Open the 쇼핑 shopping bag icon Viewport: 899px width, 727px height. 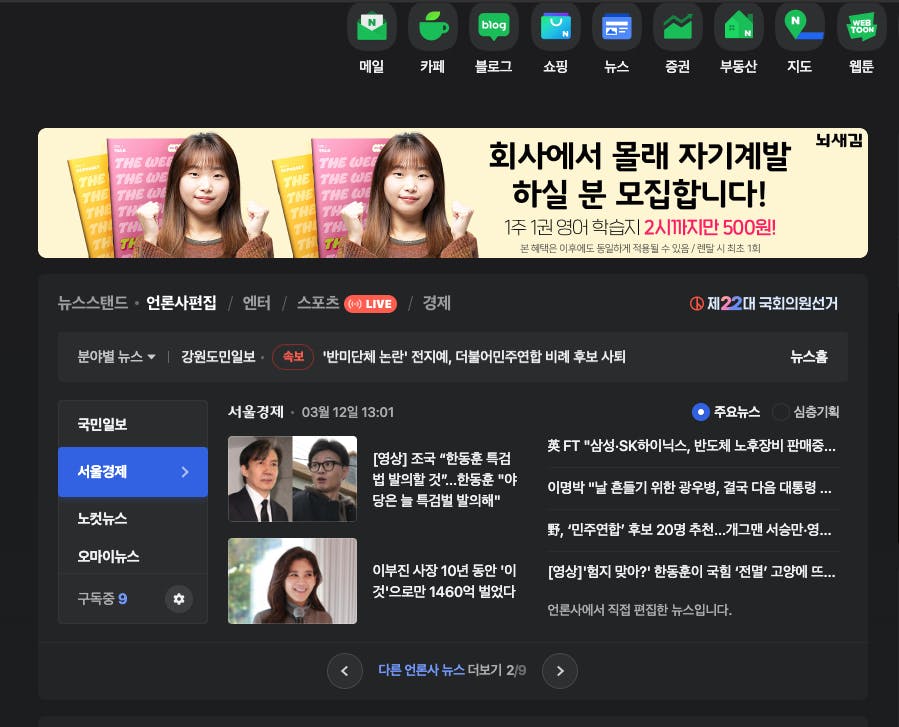[x=556, y=26]
